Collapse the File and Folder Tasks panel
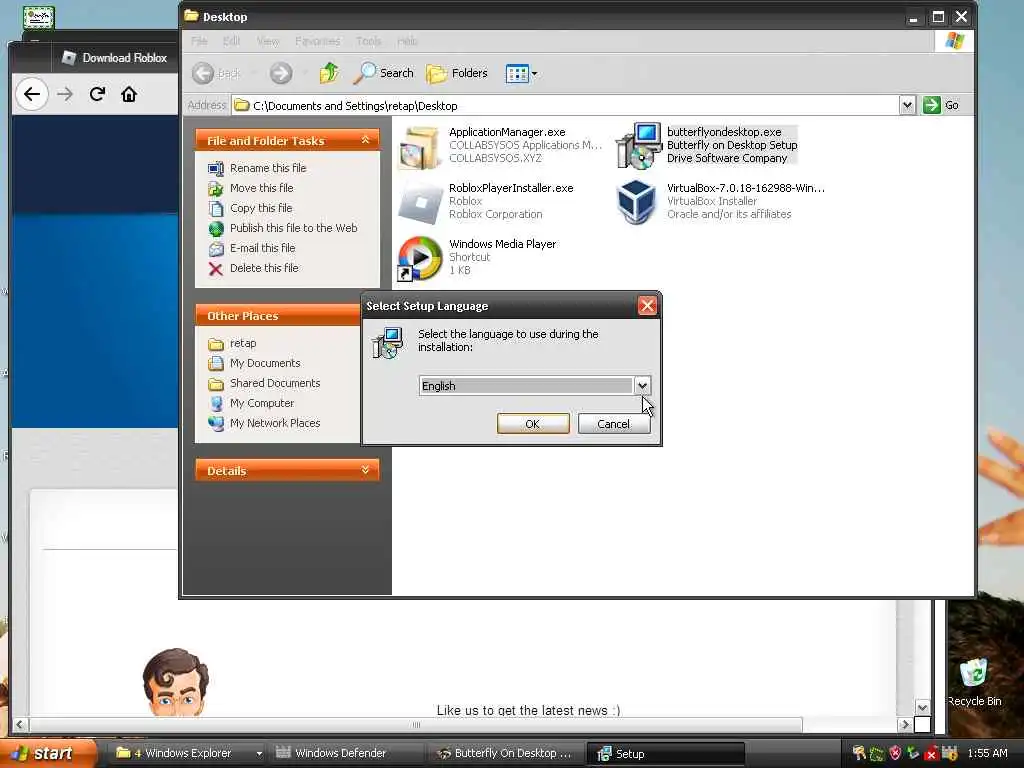Viewport: 1024px width, 768px height. pyautogui.click(x=365, y=140)
